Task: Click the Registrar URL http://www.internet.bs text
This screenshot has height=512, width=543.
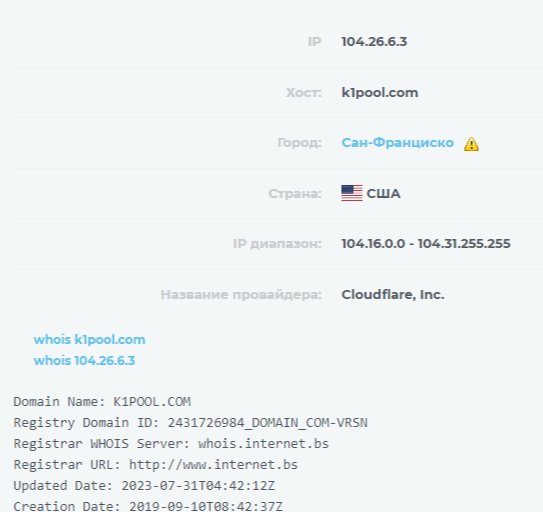Action: click(x=155, y=465)
